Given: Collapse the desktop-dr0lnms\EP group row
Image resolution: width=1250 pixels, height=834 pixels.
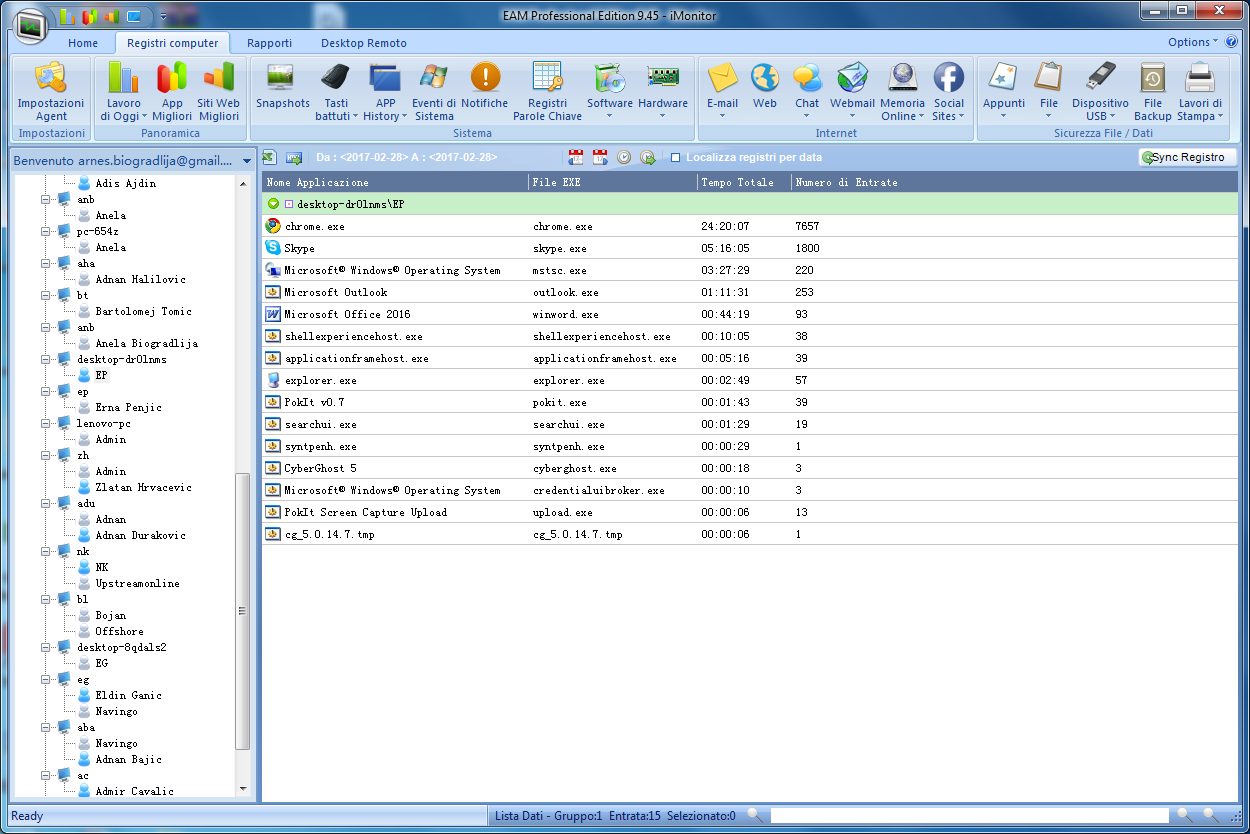Looking at the screenshot, I should click(x=273, y=204).
